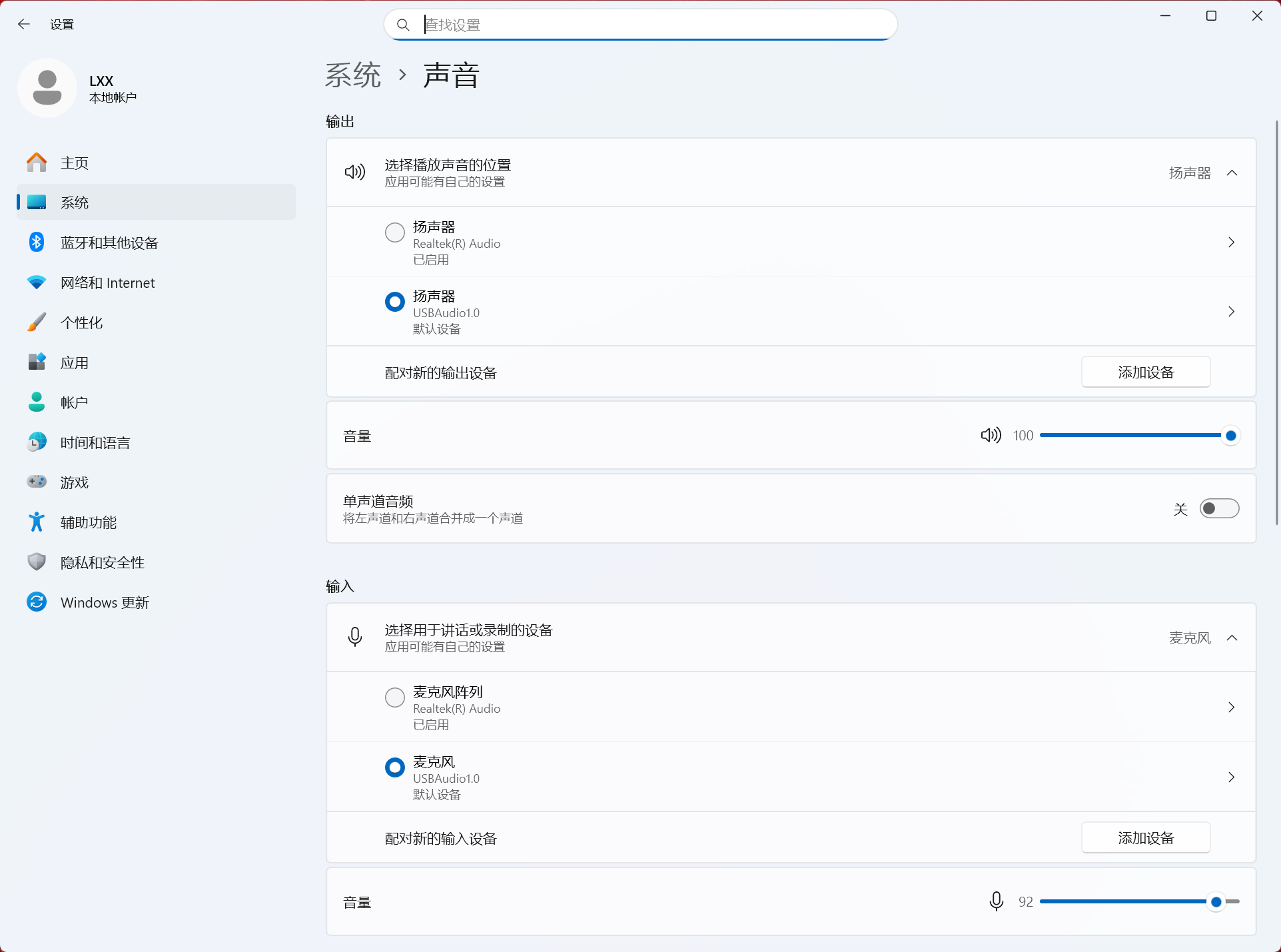
Task: Collapse the output device list chevron
Action: (1232, 173)
